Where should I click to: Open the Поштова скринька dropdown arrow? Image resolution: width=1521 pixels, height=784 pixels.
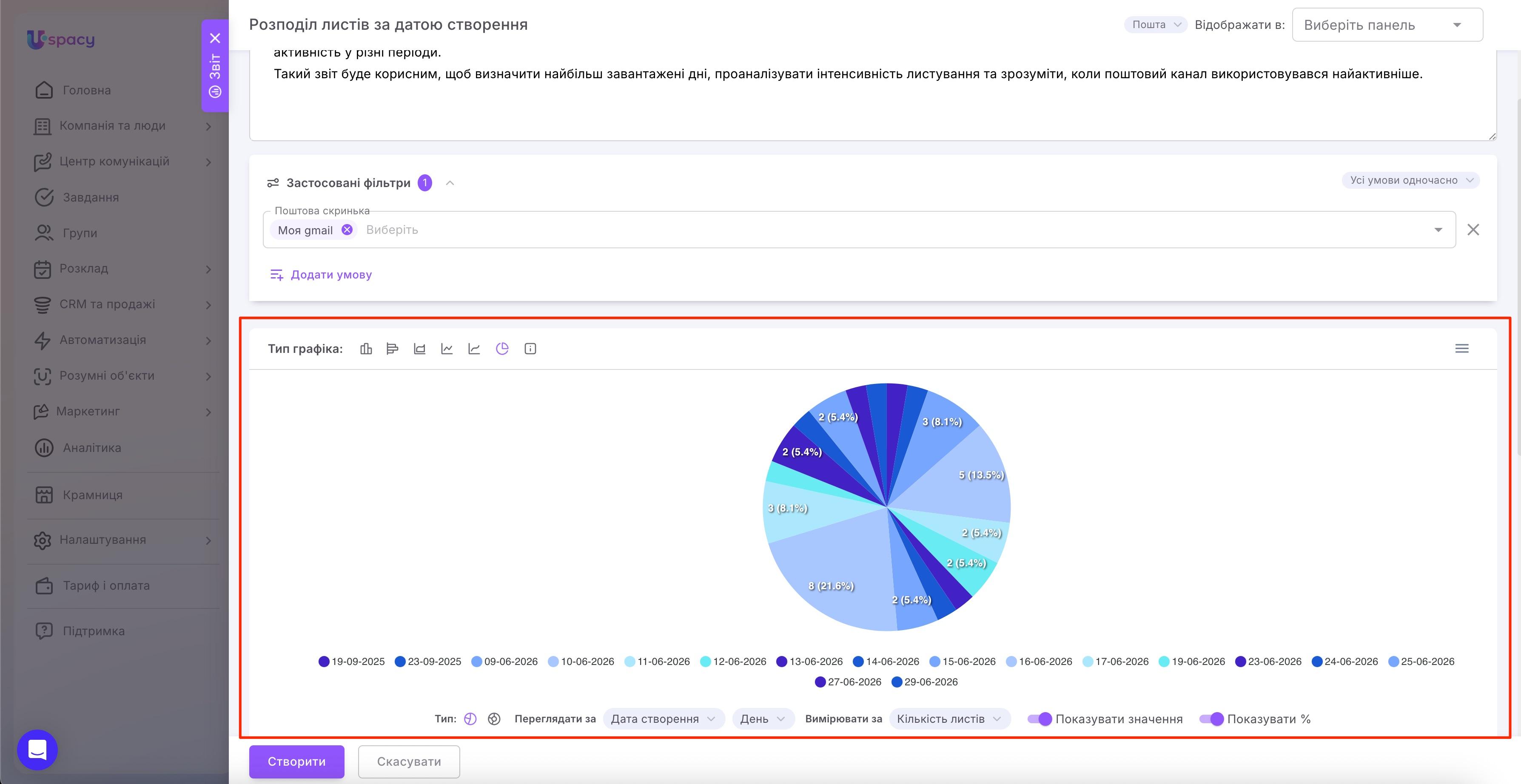1438,230
